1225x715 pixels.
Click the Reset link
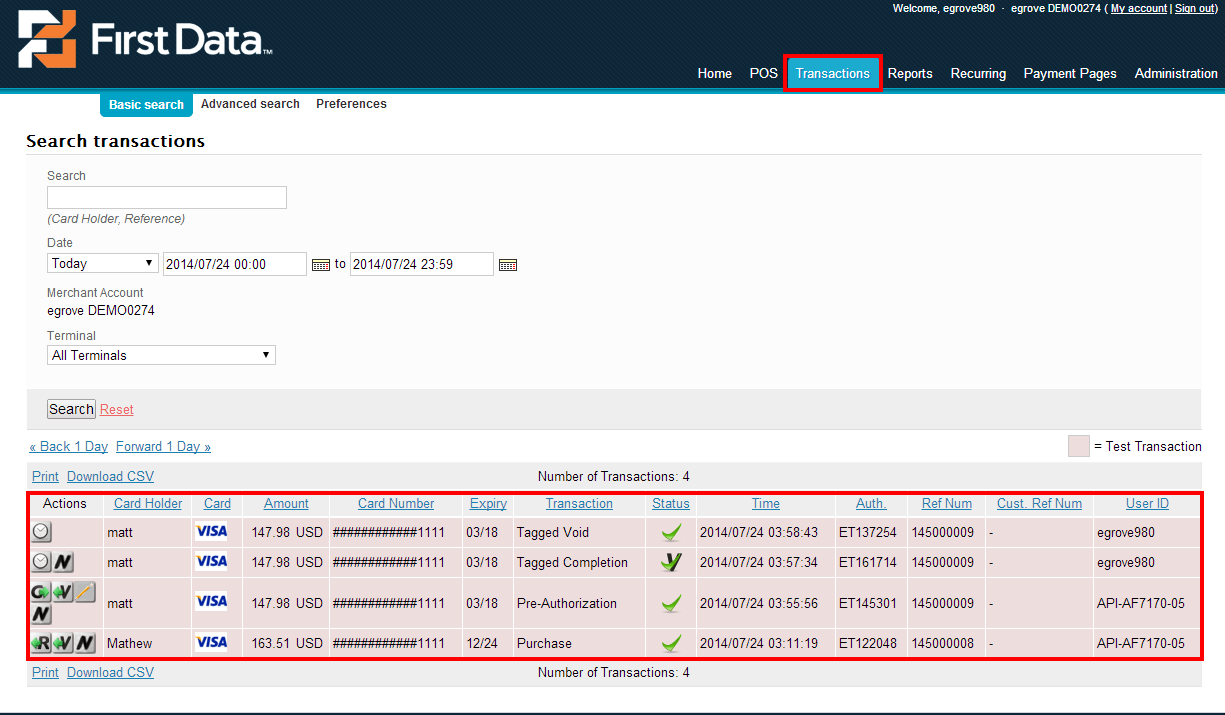pyautogui.click(x=117, y=409)
